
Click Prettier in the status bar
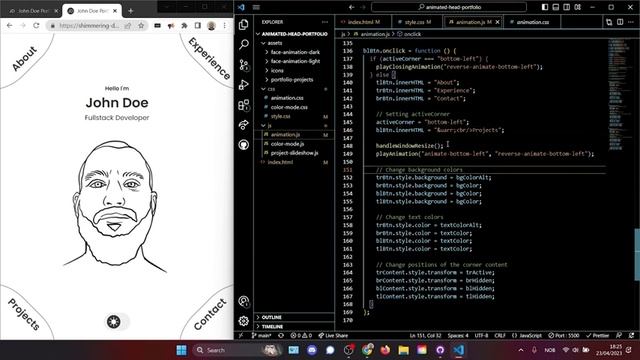(x=598, y=336)
